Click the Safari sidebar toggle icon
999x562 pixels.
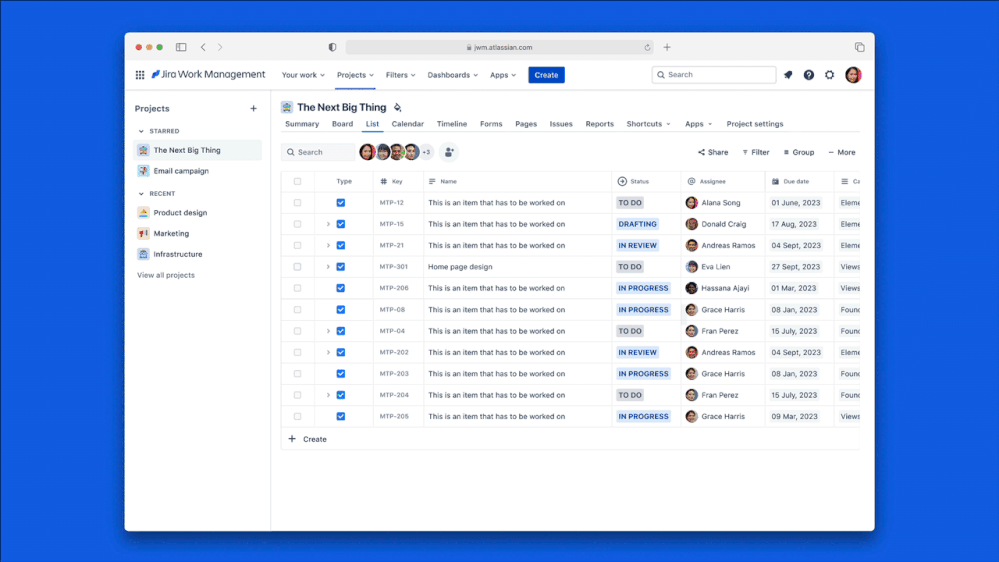(x=181, y=47)
